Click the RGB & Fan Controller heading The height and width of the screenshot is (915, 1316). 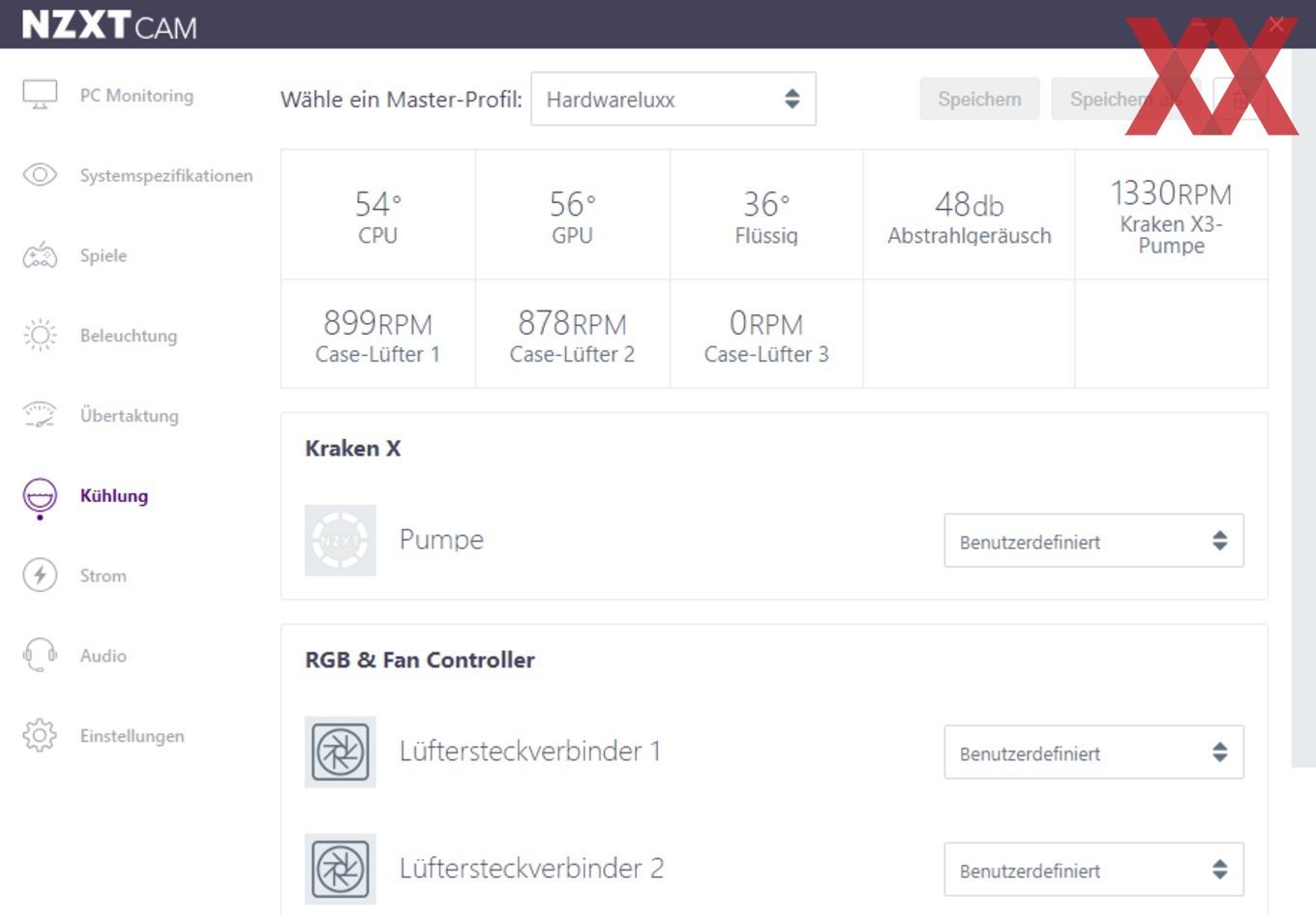pyautogui.click(x=420, y=661)
